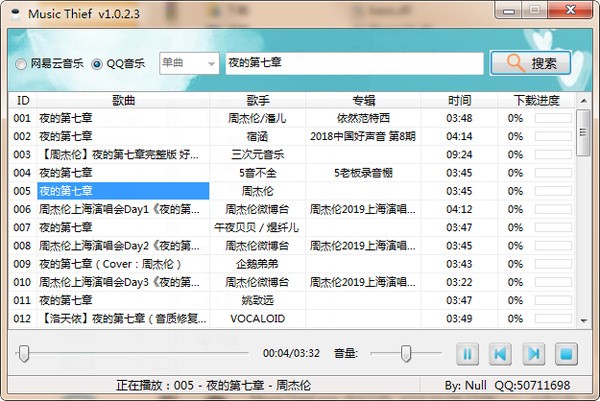Click the 专辑 column header

tap(363, 100)
